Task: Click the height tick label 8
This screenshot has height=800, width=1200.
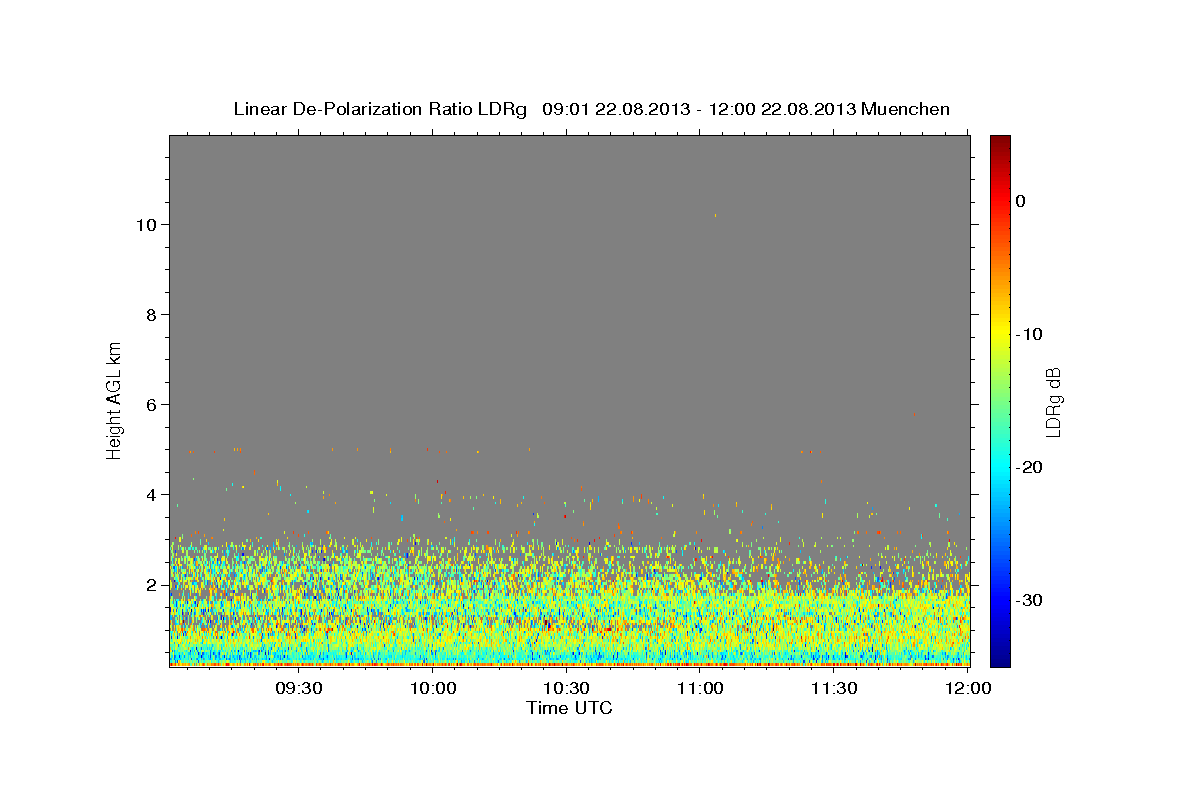Action: point(151,315)
